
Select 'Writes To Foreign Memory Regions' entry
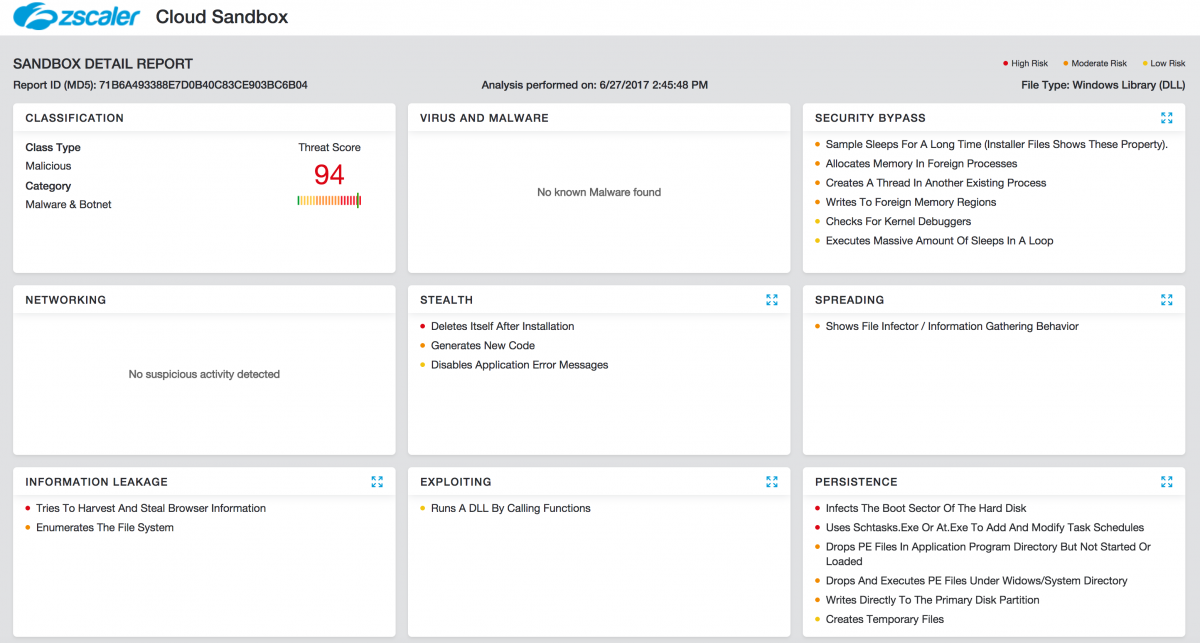[910, 202]
